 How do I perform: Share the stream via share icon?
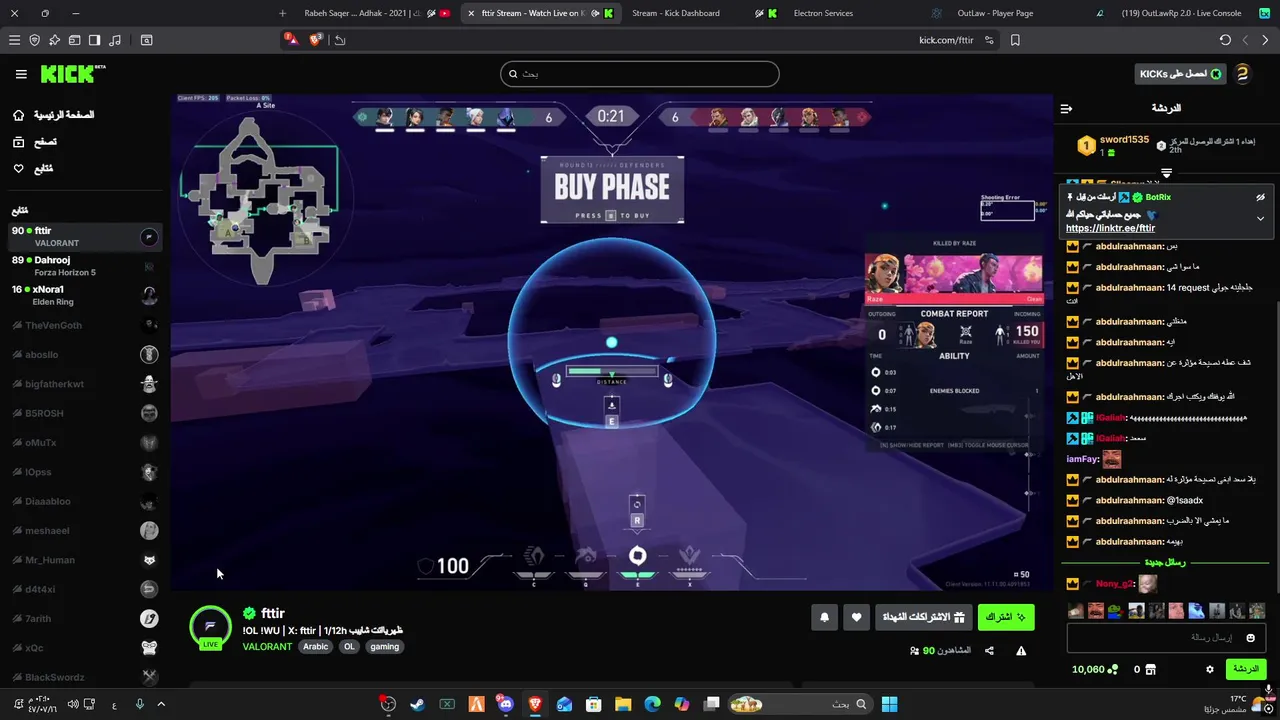[989, 651]
